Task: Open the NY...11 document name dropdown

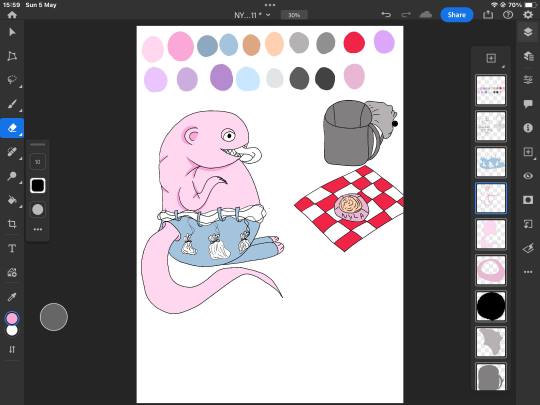Action: click(x=252, y=15)
